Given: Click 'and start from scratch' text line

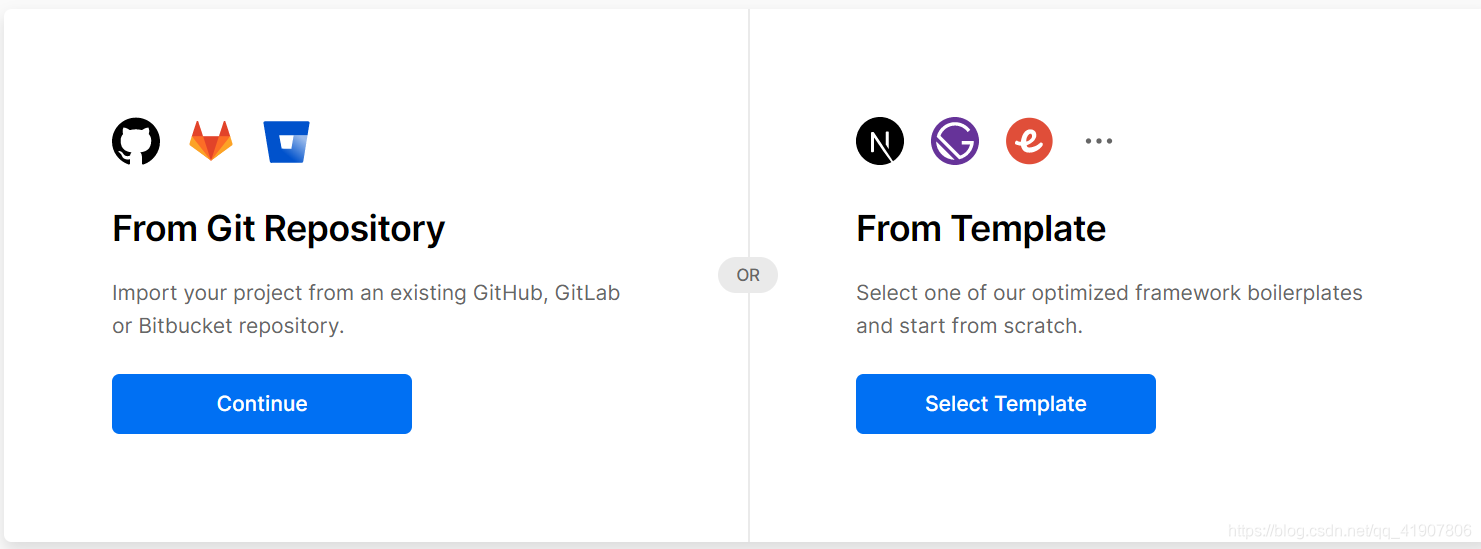Looking at the screenshot, I should pyautogui.click(x=969, y=326).
